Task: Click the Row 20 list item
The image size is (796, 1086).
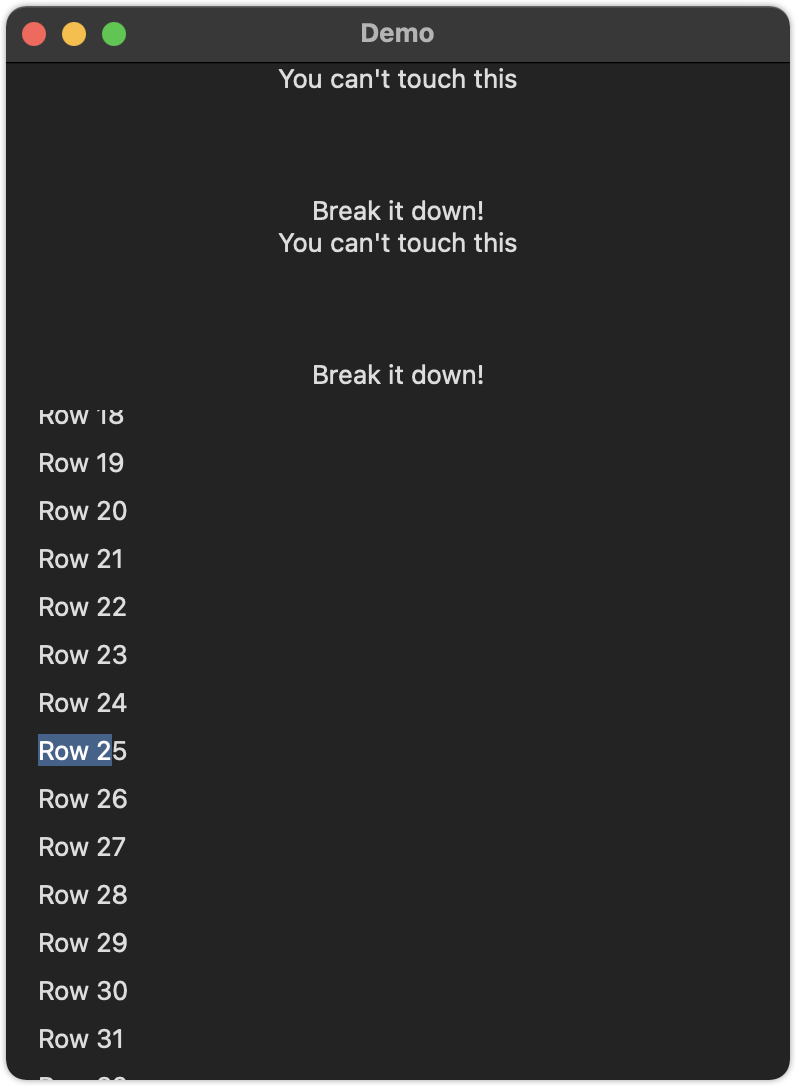Action: pyautogui.click(x=83, y=511)
